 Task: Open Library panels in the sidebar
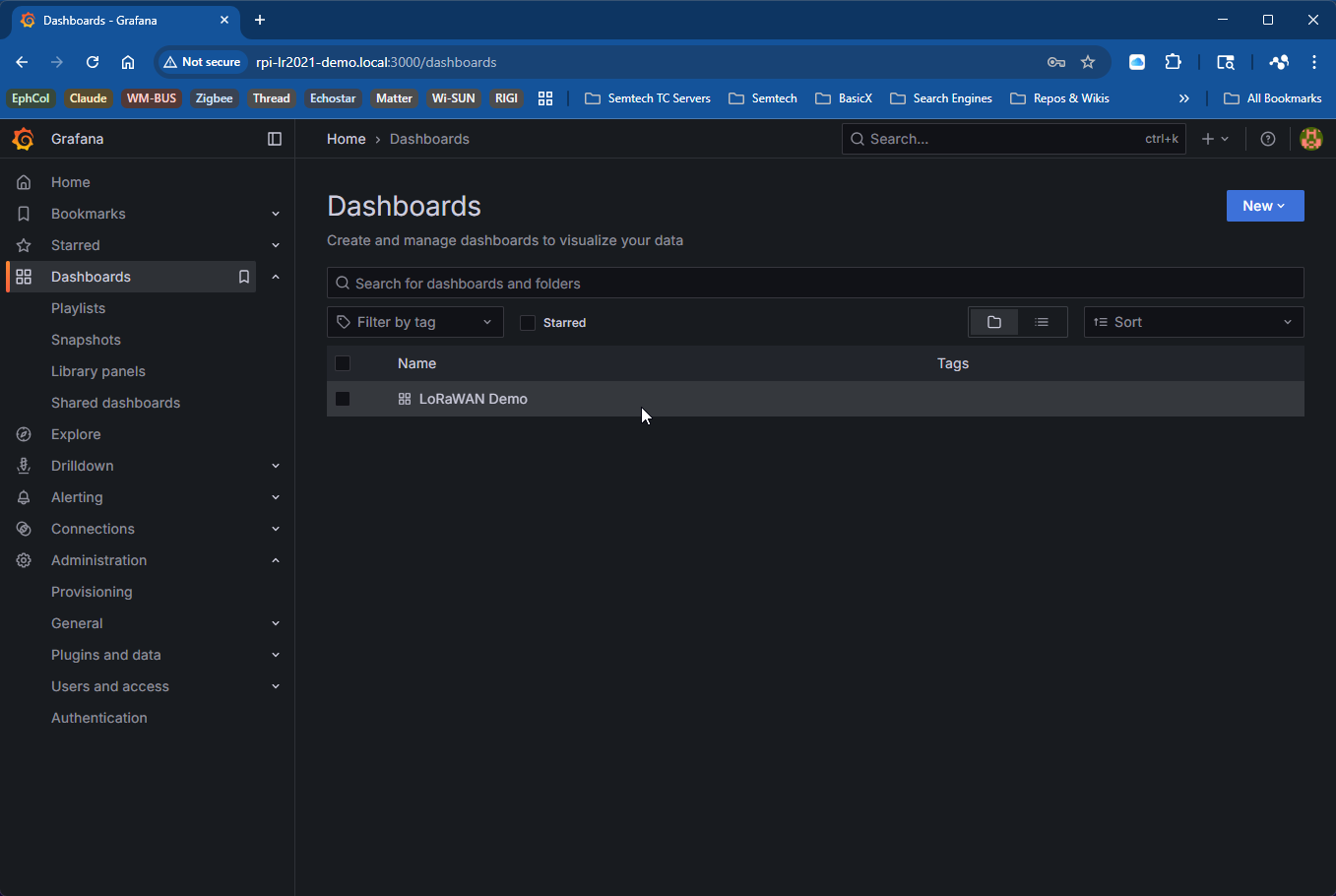pos(98,371)
